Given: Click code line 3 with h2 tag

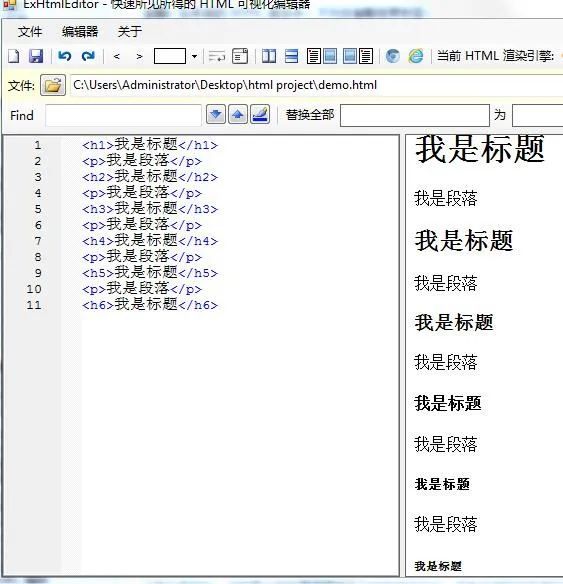Looking at the screenshot, I should click(x=150, y=177).
